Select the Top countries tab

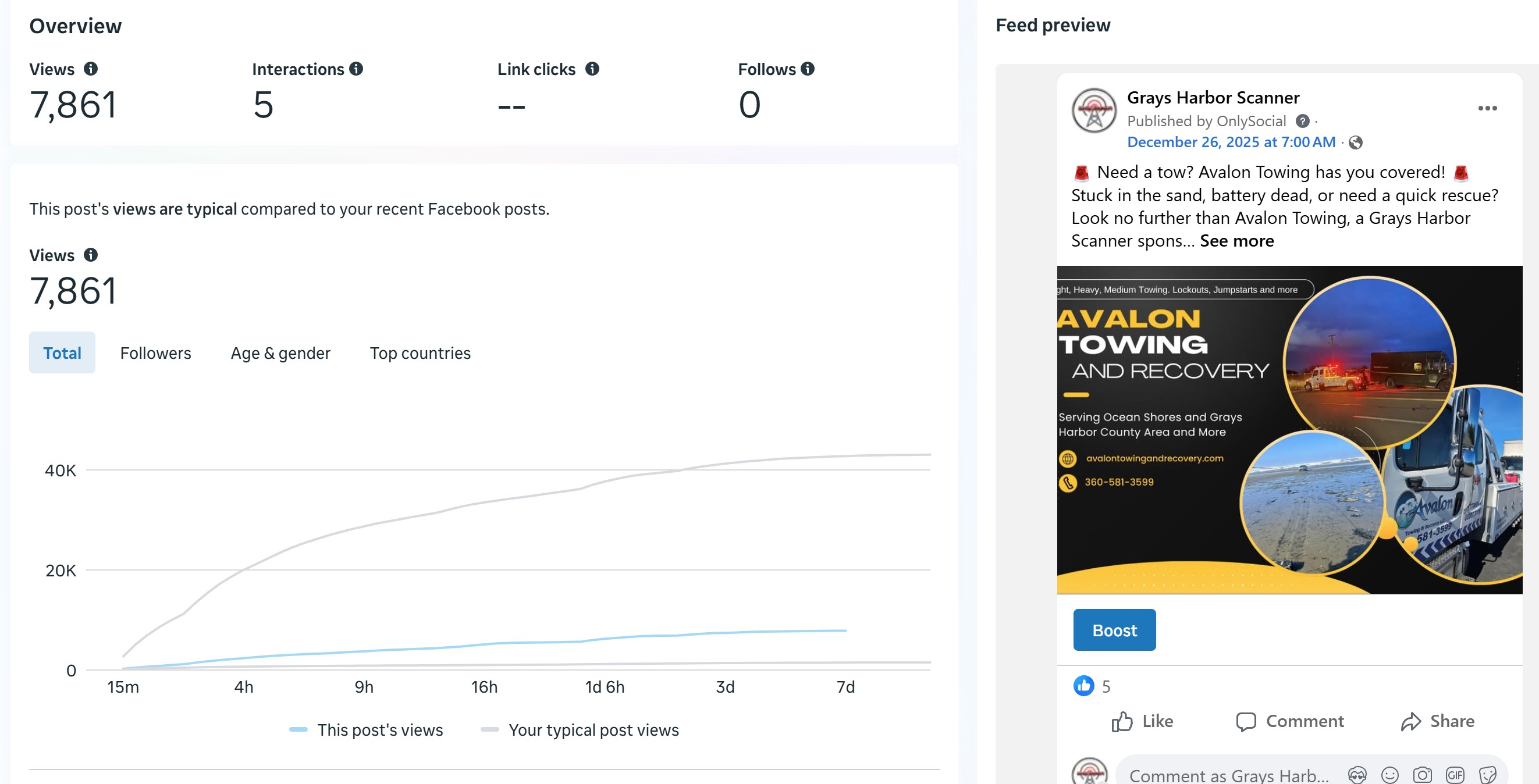point(420,353)
